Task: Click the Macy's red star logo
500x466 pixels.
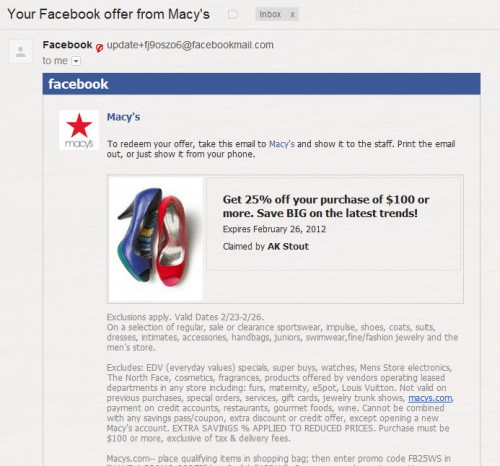Action: tap(79, 130)
